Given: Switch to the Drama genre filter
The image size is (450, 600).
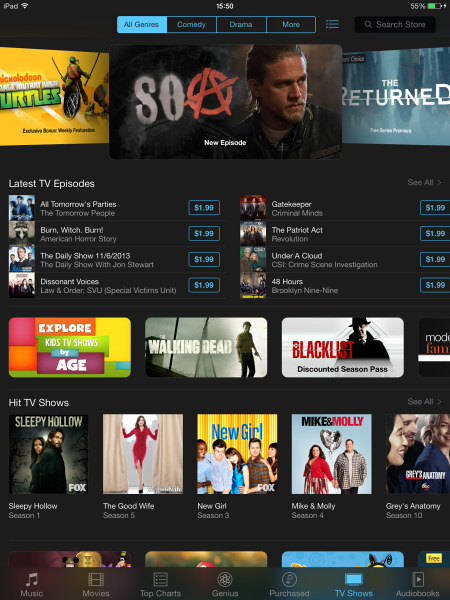Looking at the screenshot, I should click(241, 24).
